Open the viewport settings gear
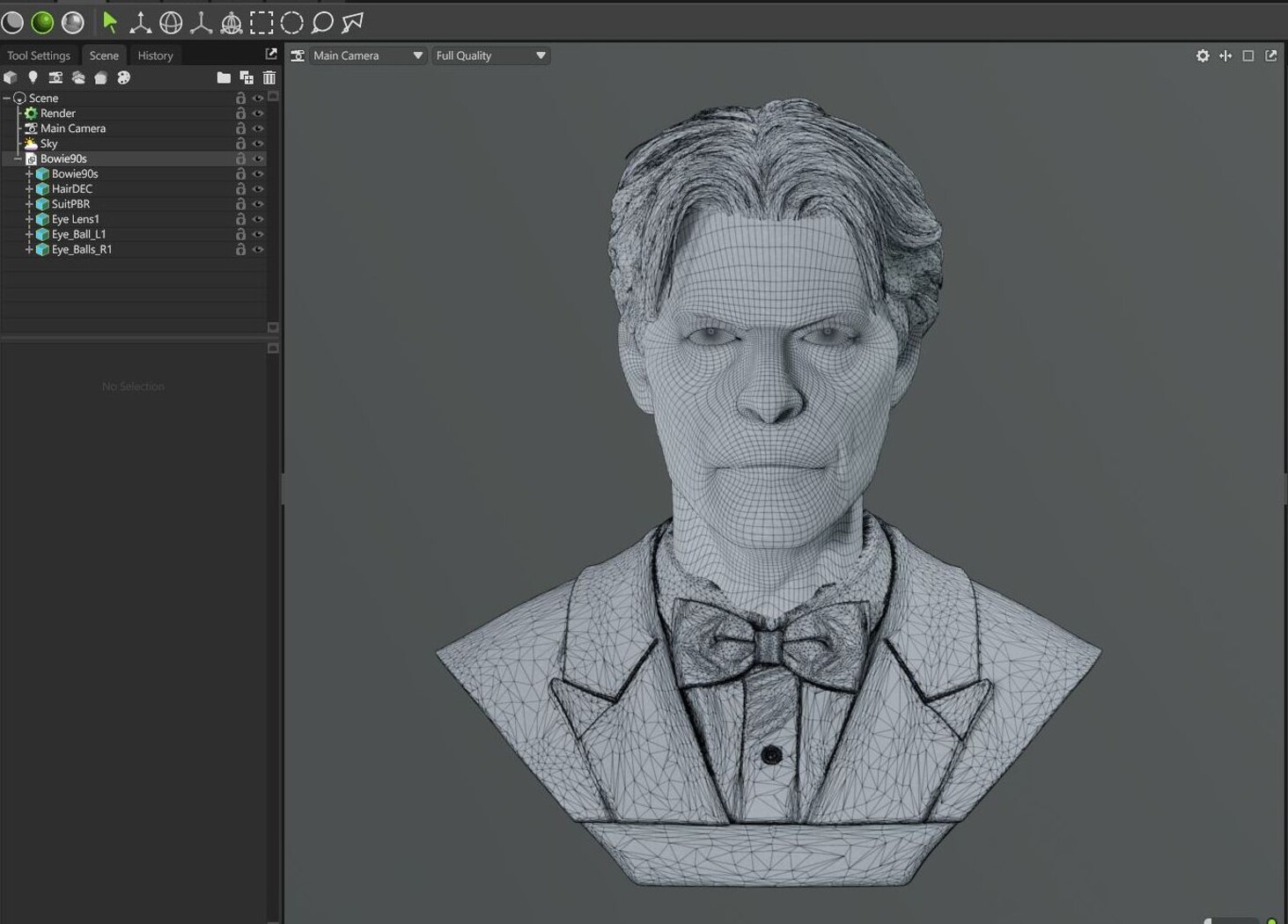This screenshot has width=1288, height=924. [x=1203, y=55]
